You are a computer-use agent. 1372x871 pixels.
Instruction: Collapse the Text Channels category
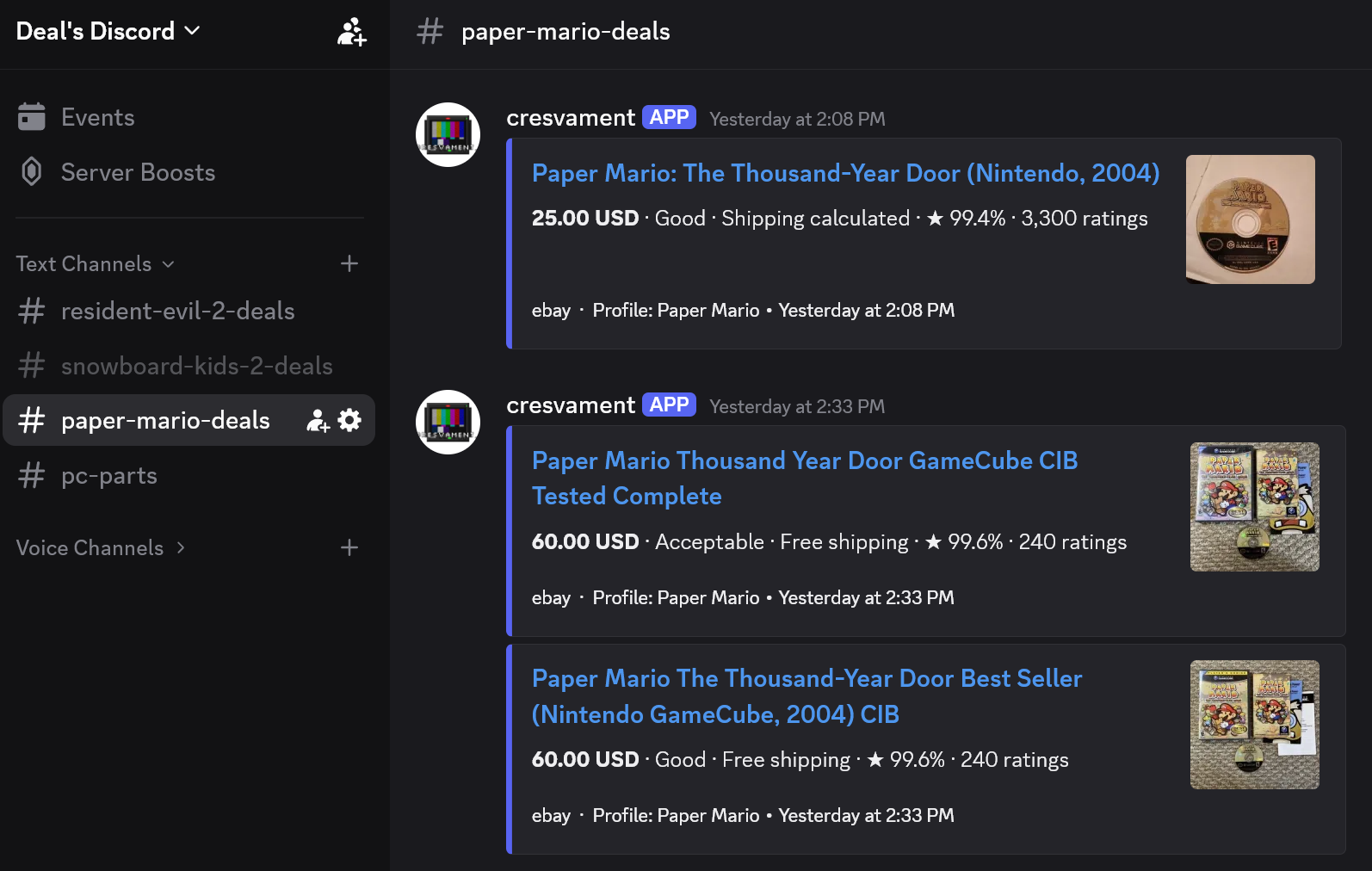(96, 263)
